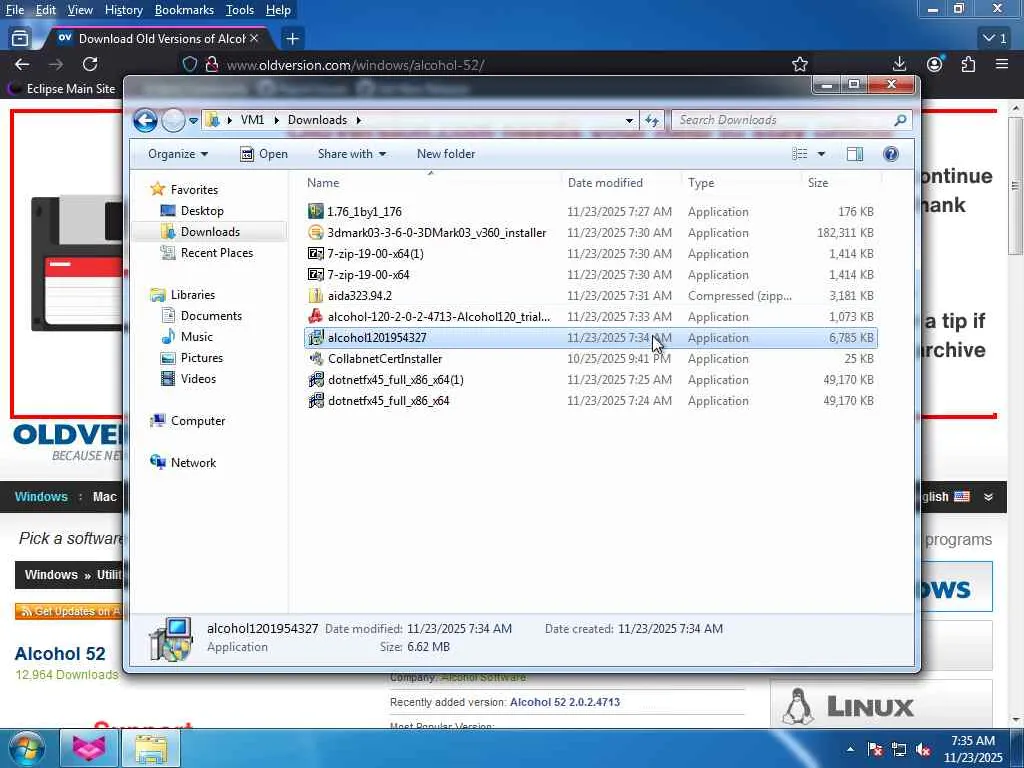This screenshot has height=768, width=1024.
Task: Open the Videos library
Action: 198,379
